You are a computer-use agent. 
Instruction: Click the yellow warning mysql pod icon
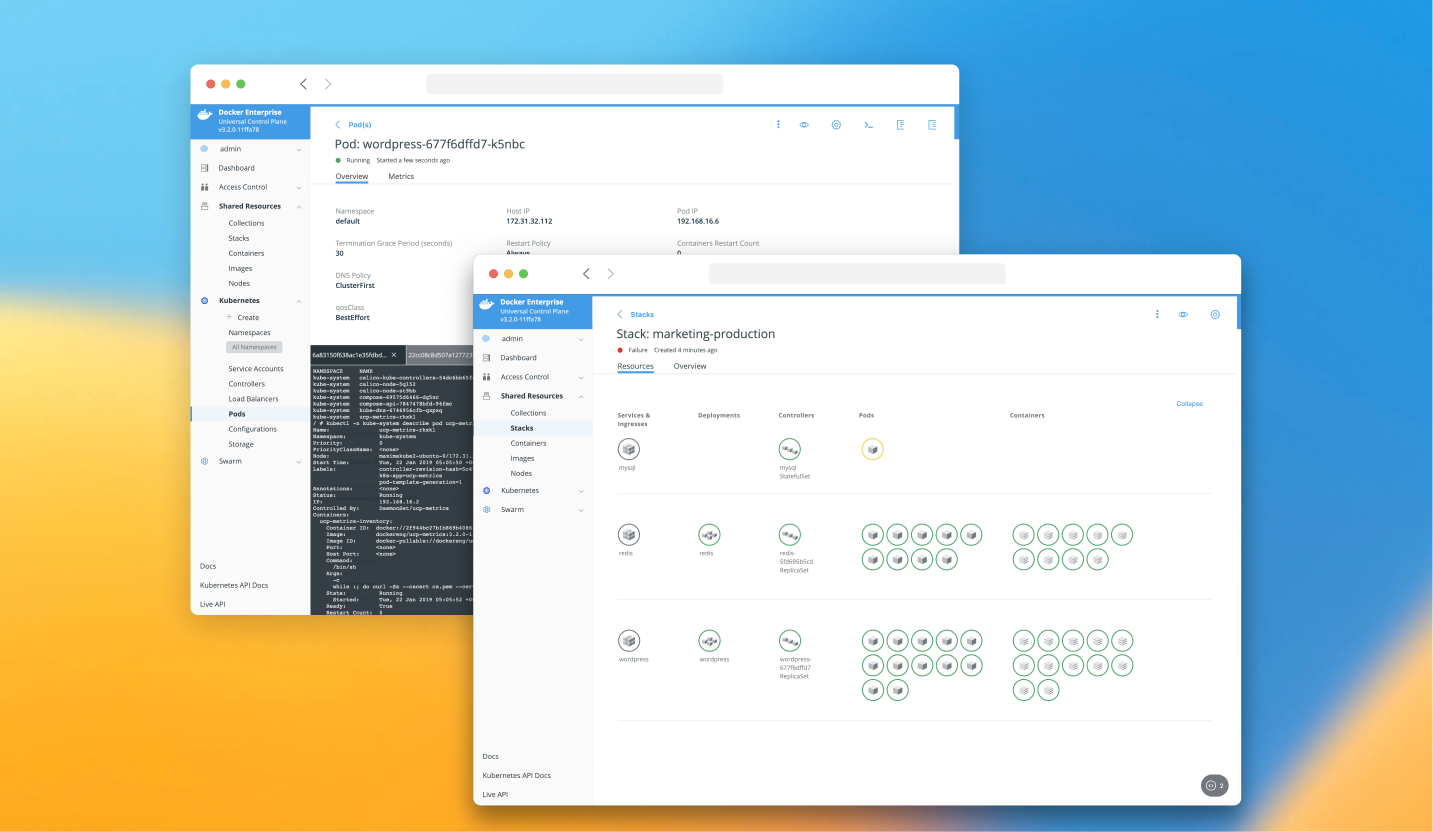pos(872,449)
